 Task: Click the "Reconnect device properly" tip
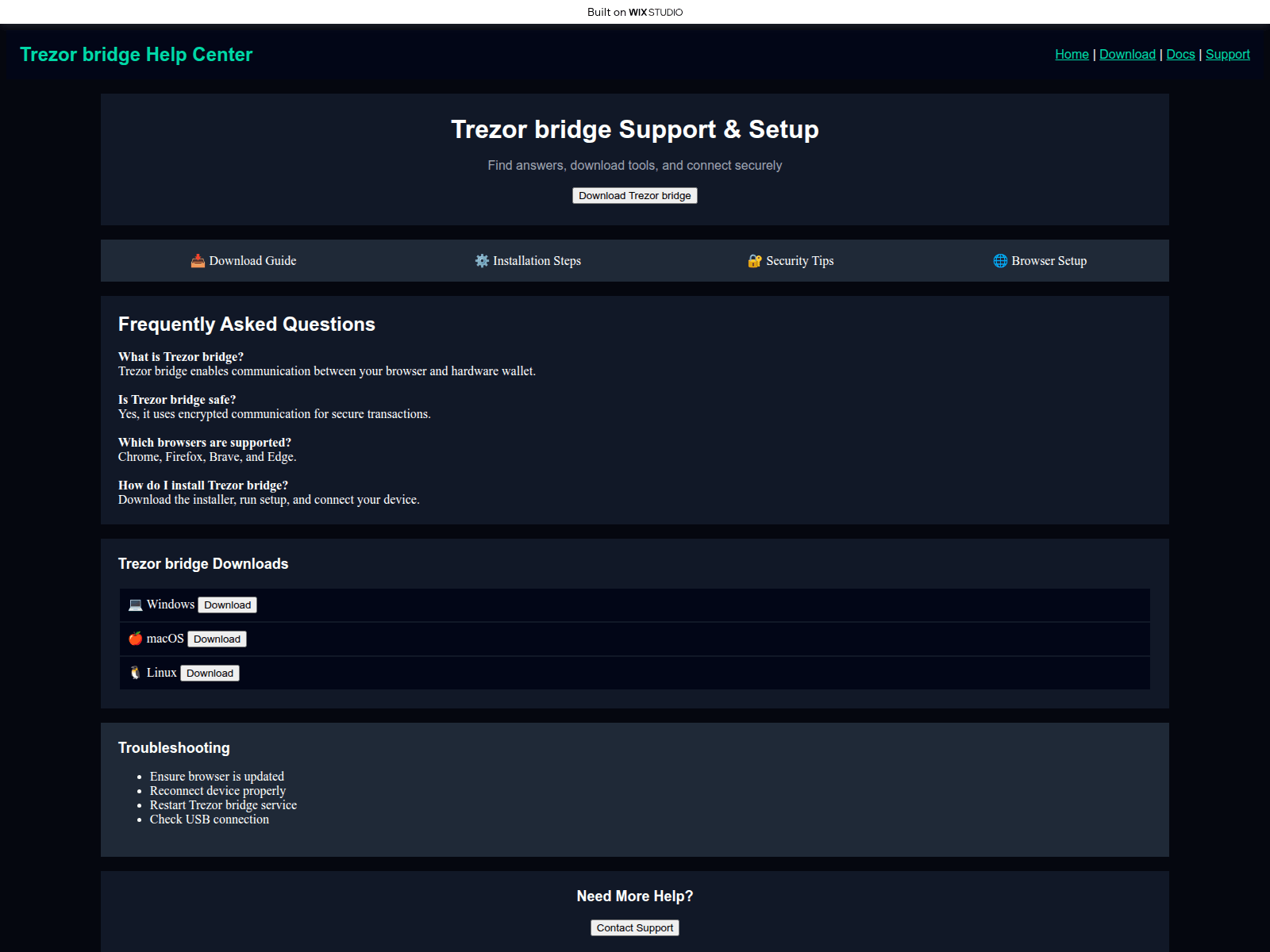pyautogui.click(x=217, y=791)
